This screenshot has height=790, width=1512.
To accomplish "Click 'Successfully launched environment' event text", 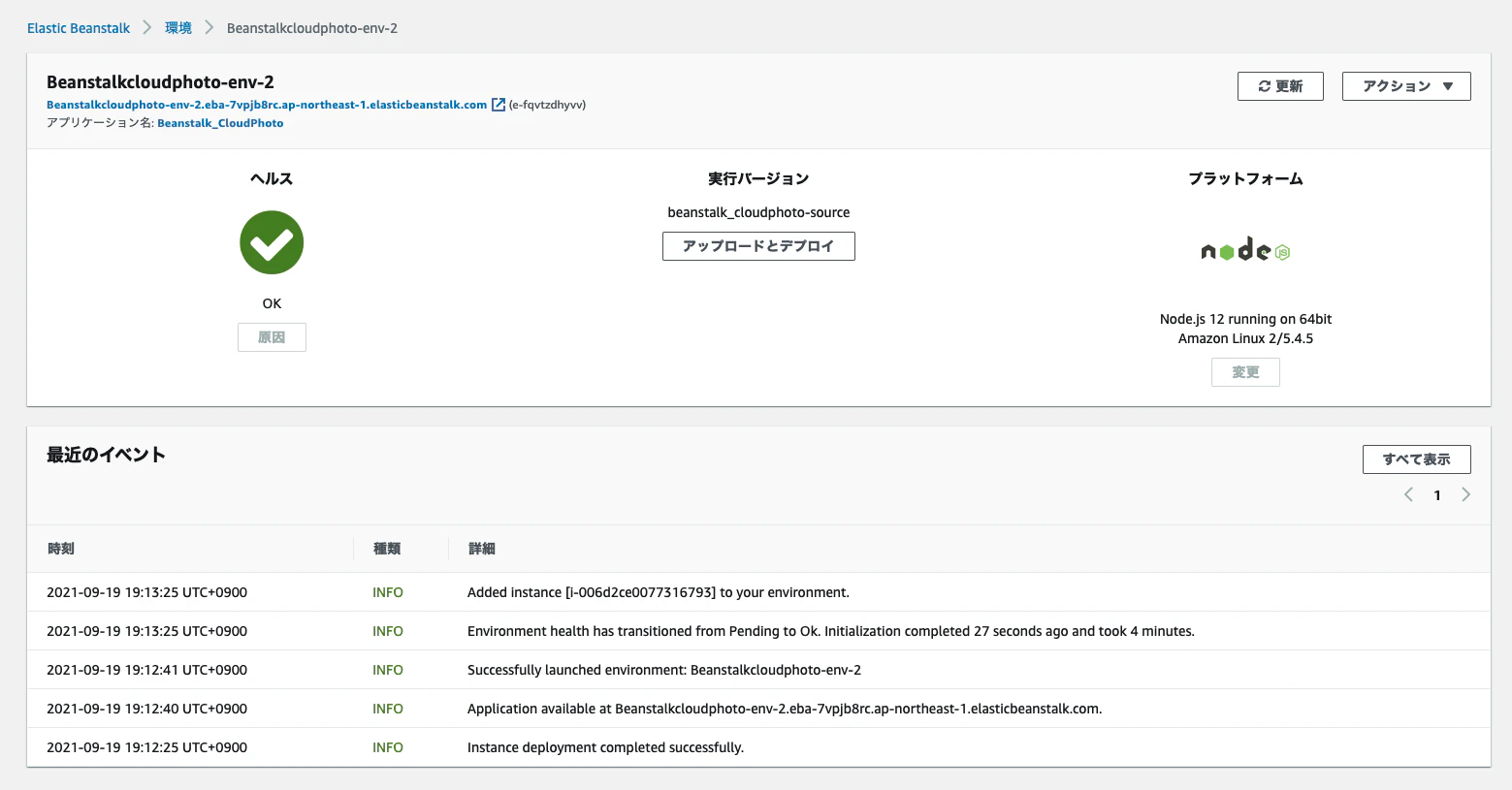I will [x=664, y=670].
